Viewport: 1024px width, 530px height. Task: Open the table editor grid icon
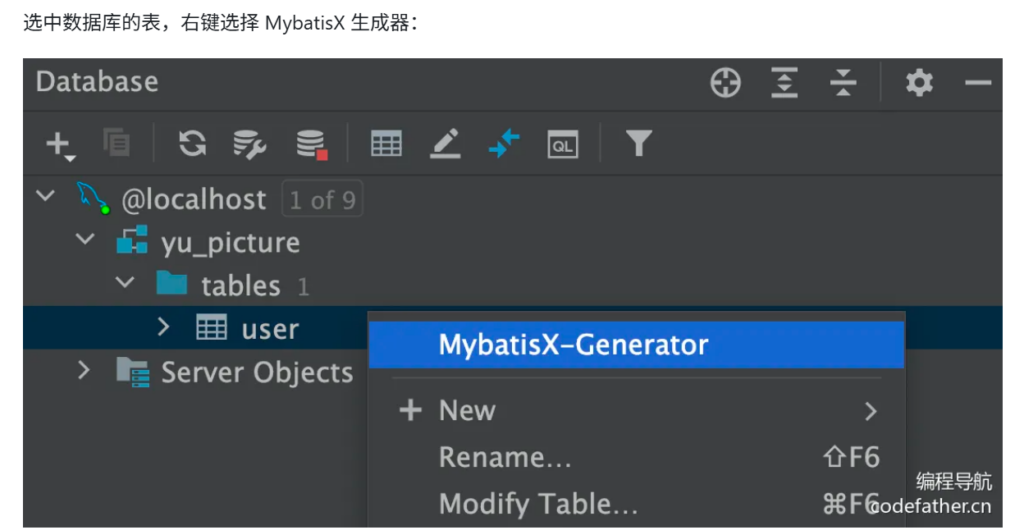[x=386, y=144]
